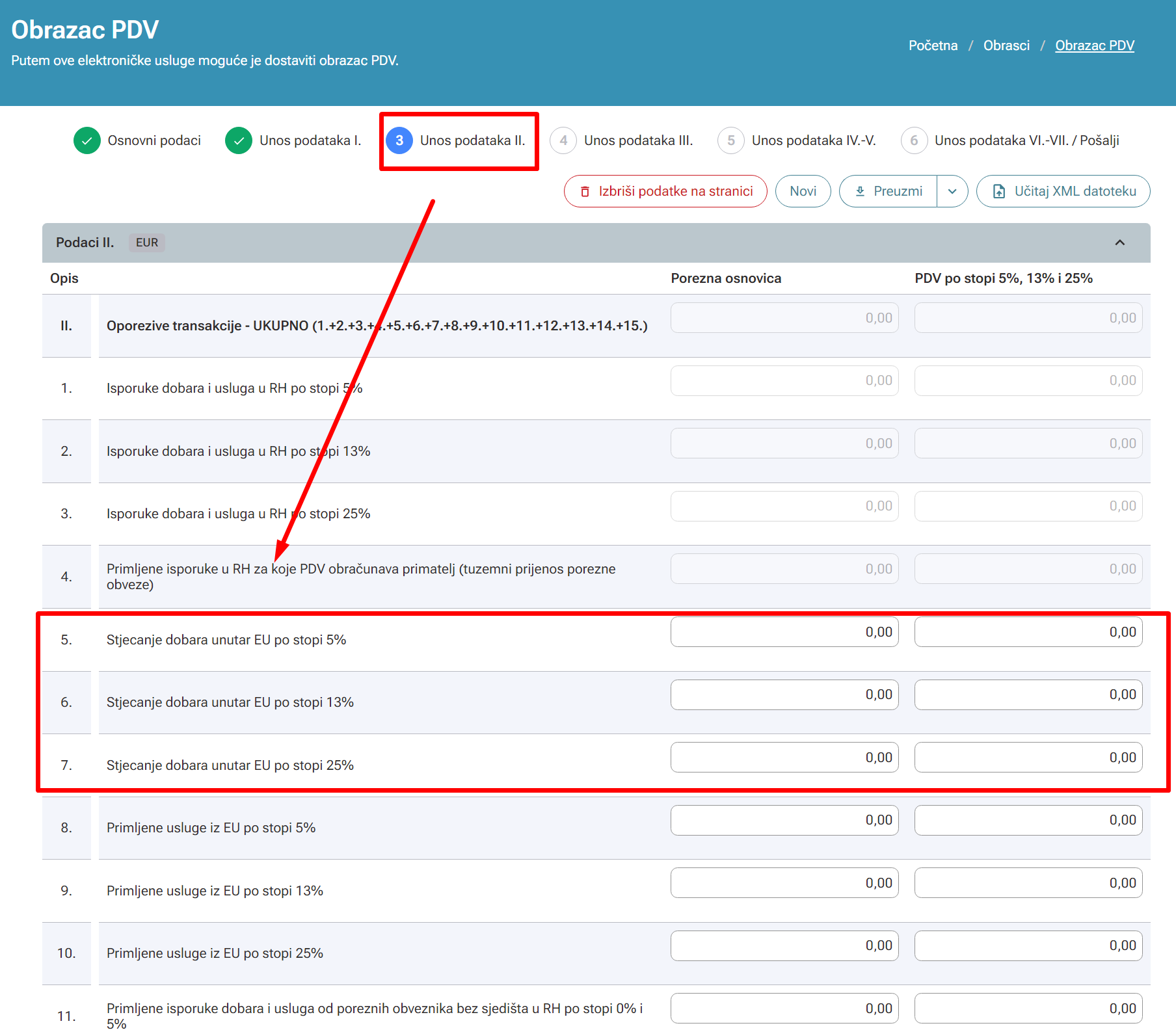Focus Porezna osnovica for Primljene usluge 13%
The image size is (1176, 1030).
[x=784, y=883]
